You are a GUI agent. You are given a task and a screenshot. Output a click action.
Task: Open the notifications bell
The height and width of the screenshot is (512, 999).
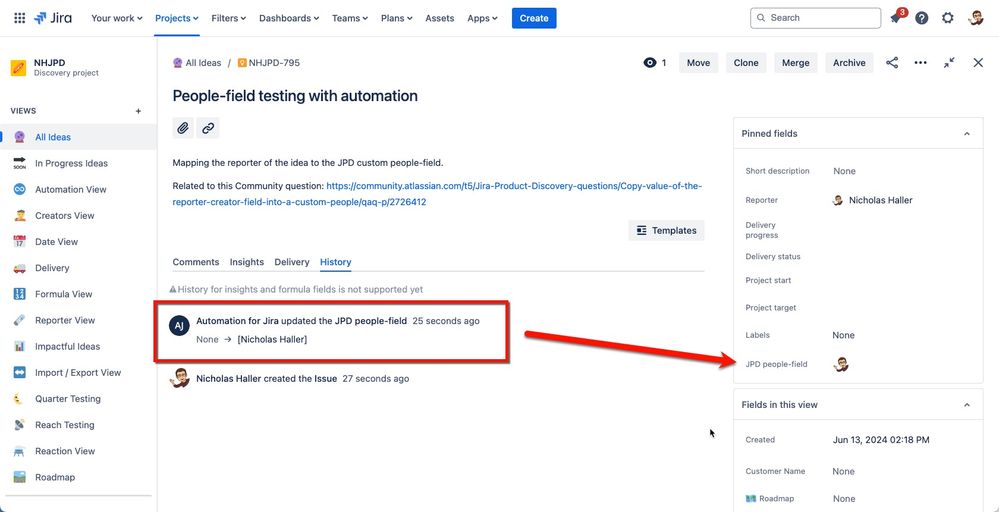point(896,18)
